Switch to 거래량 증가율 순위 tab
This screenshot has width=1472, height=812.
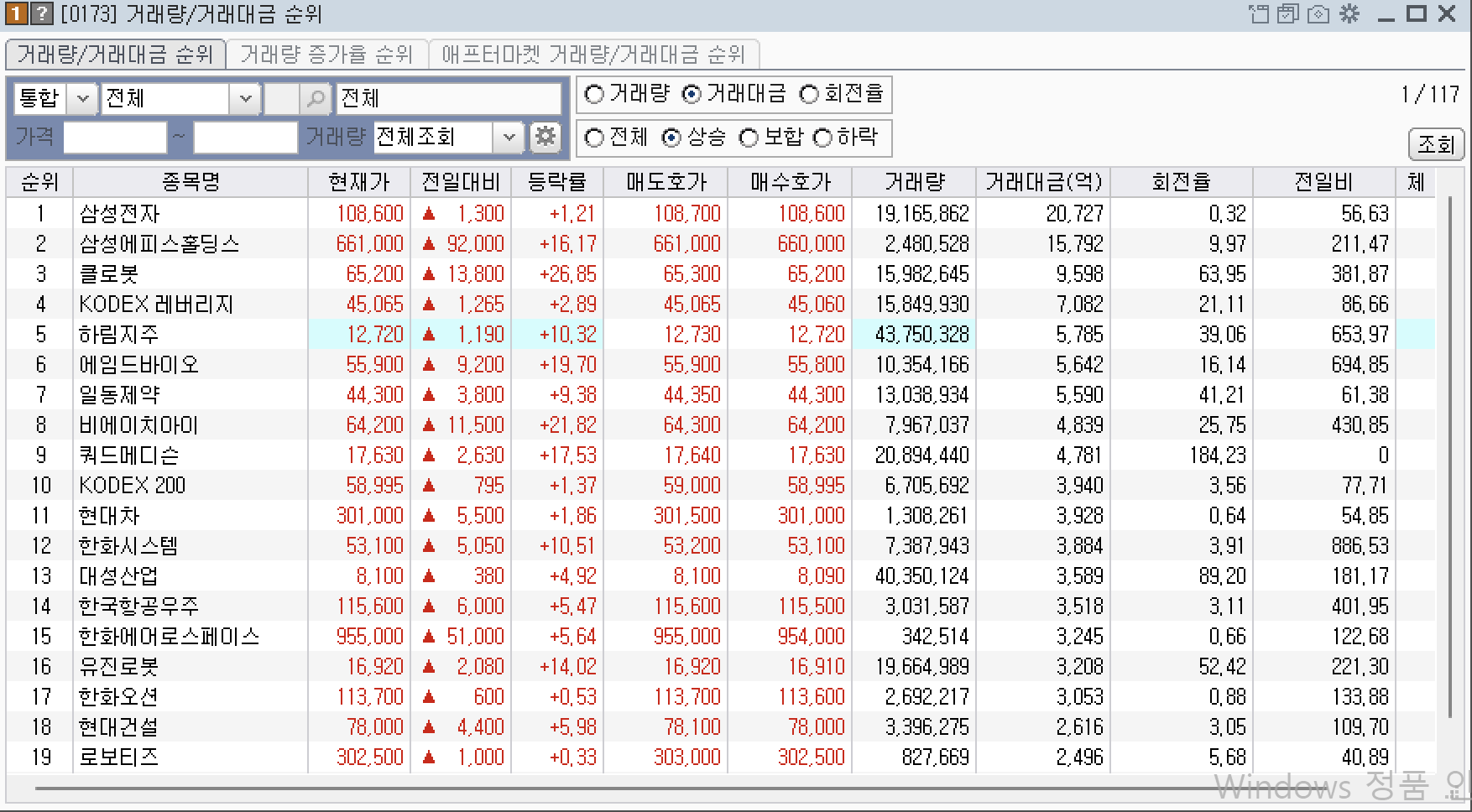click(x=326, y=55)
